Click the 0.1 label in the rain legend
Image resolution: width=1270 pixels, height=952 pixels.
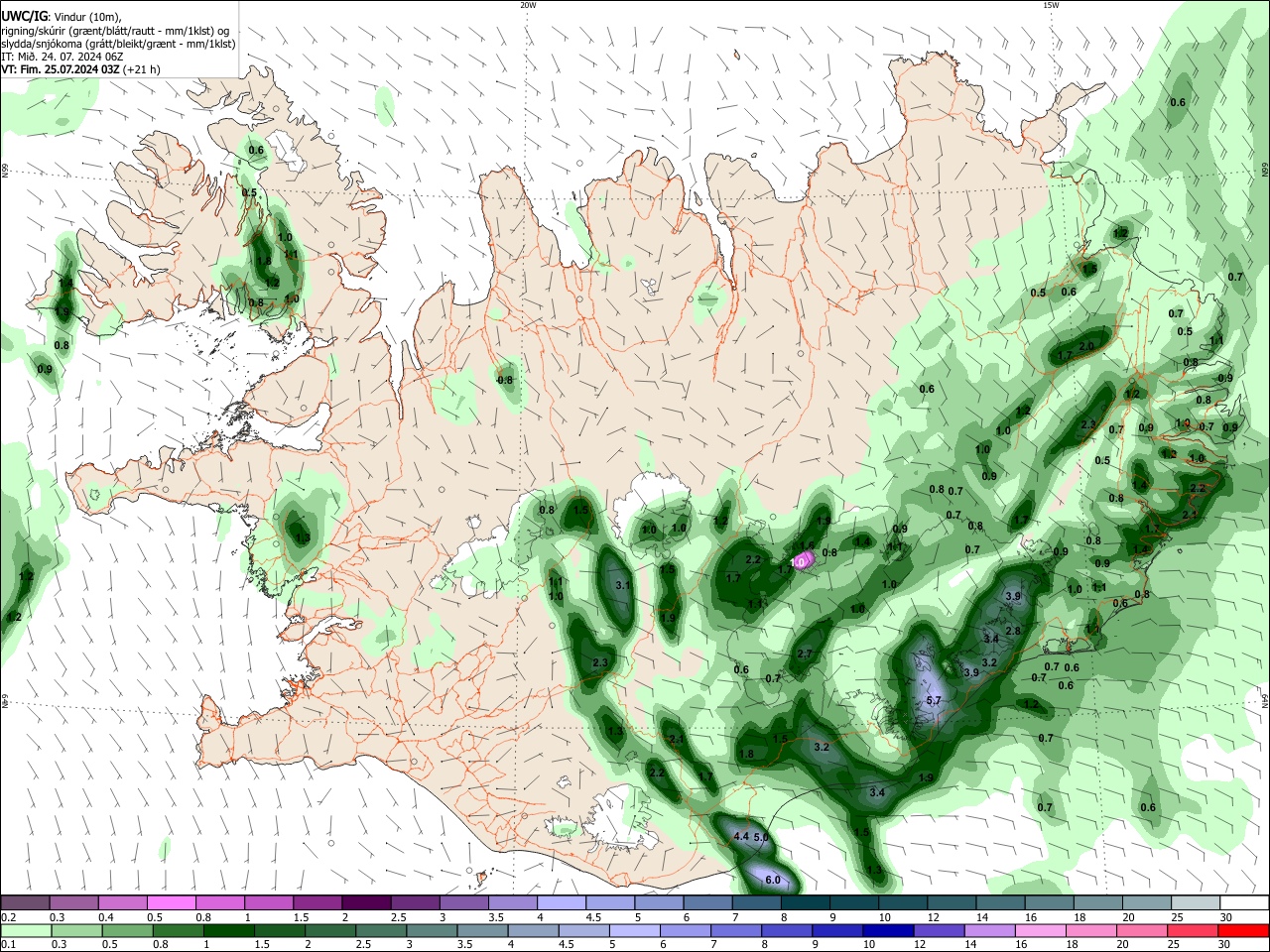tap(10, 945)
